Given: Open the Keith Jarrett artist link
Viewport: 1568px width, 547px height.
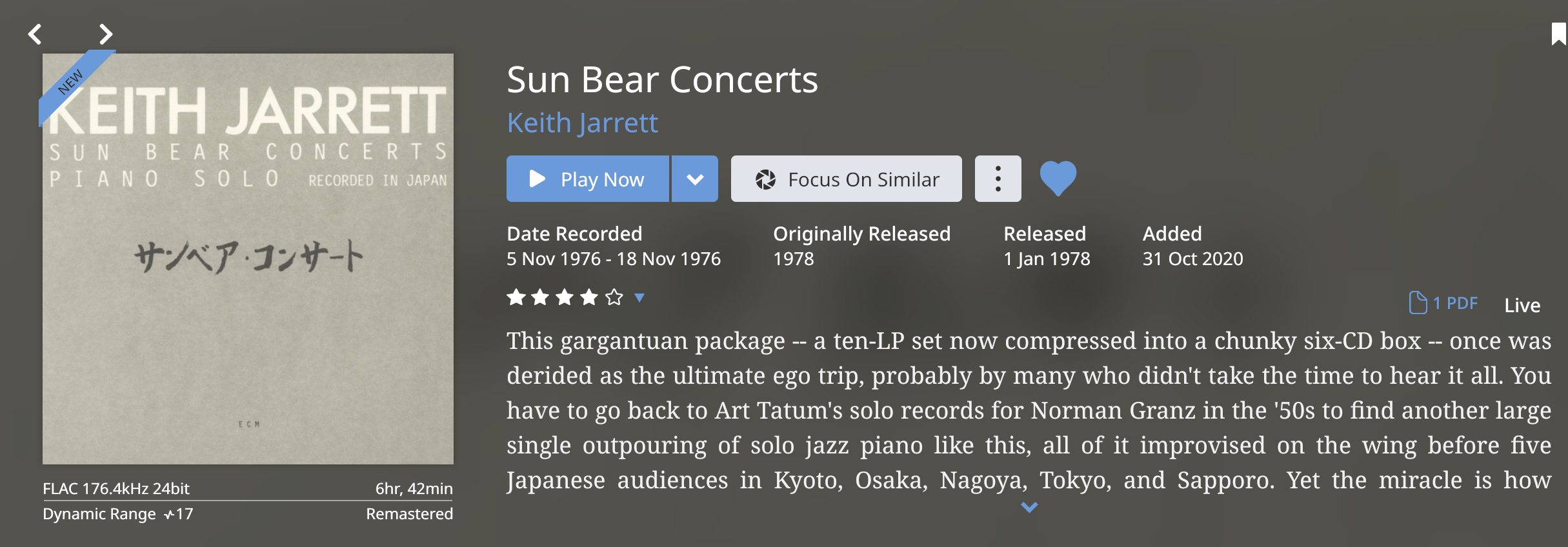Looking at the screenshot, I should [582, 123].
